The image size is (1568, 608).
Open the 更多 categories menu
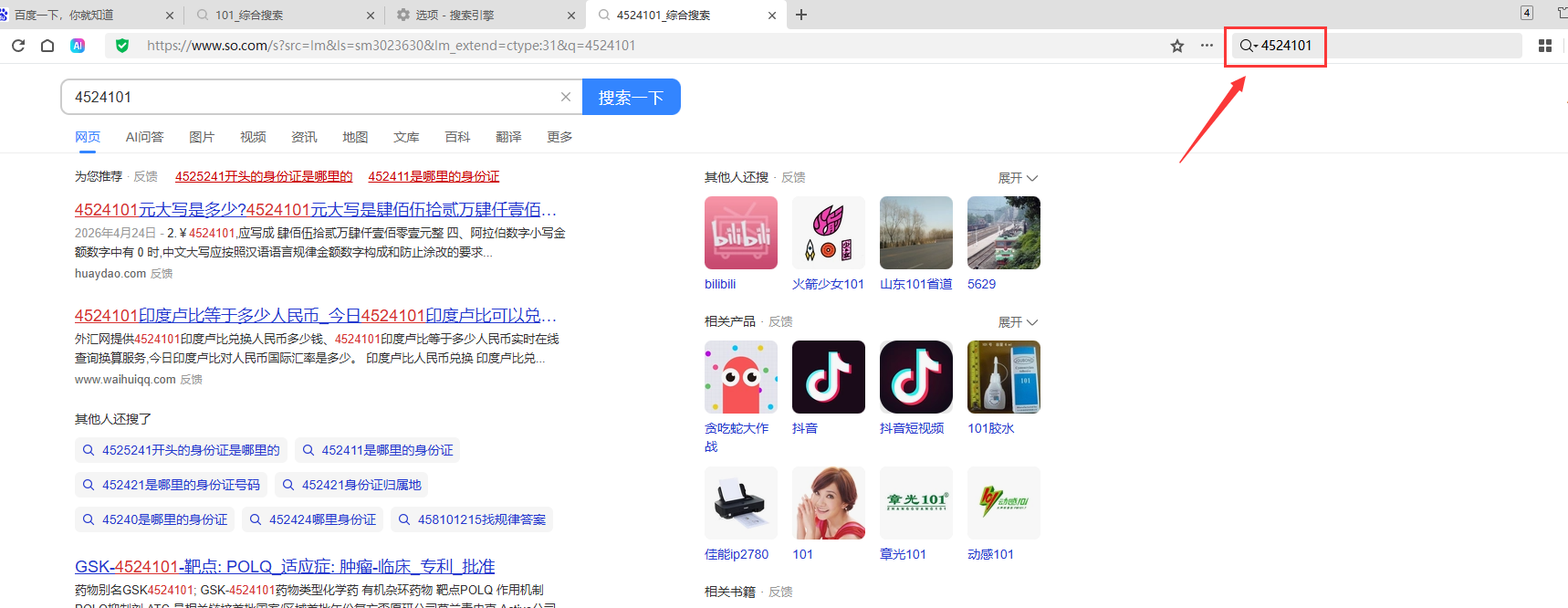click(559, 137)
